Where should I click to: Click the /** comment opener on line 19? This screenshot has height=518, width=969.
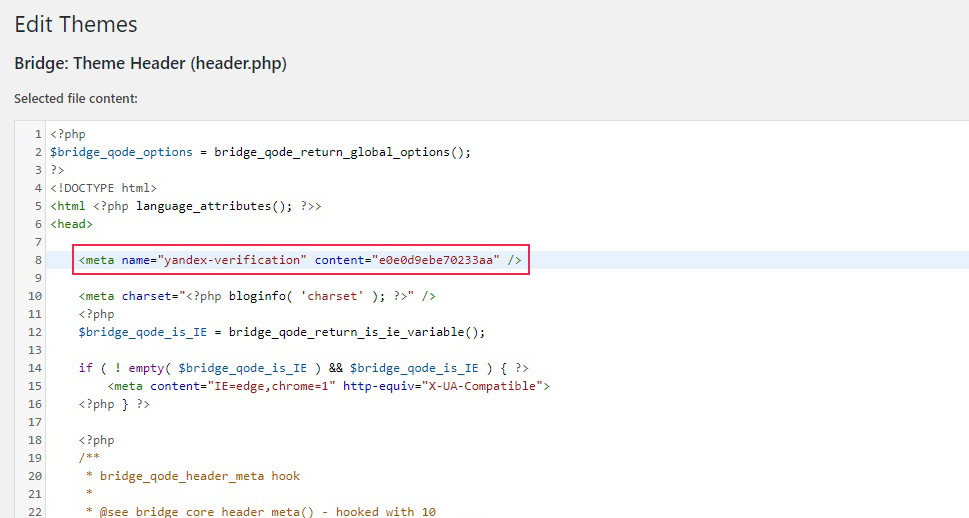[89, 458]
